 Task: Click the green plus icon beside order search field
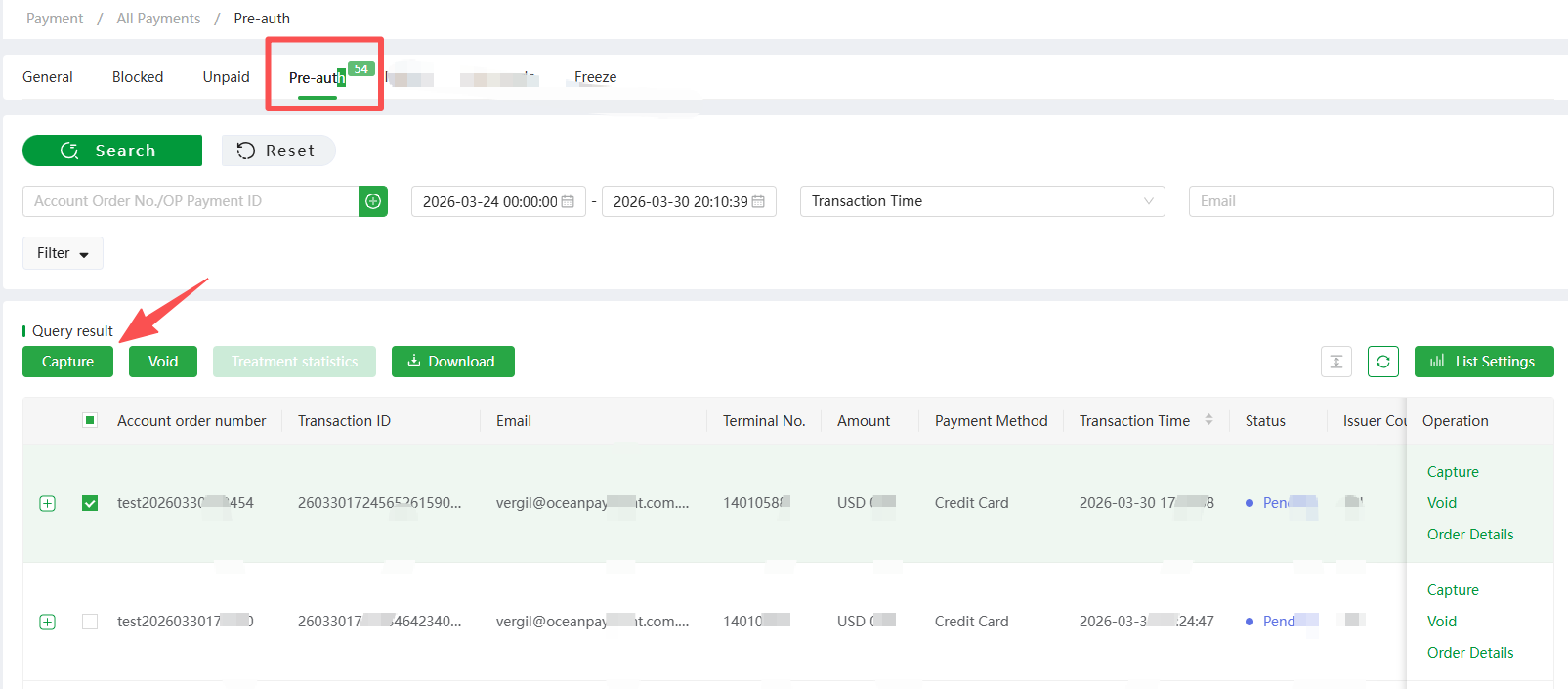point(373,201)
